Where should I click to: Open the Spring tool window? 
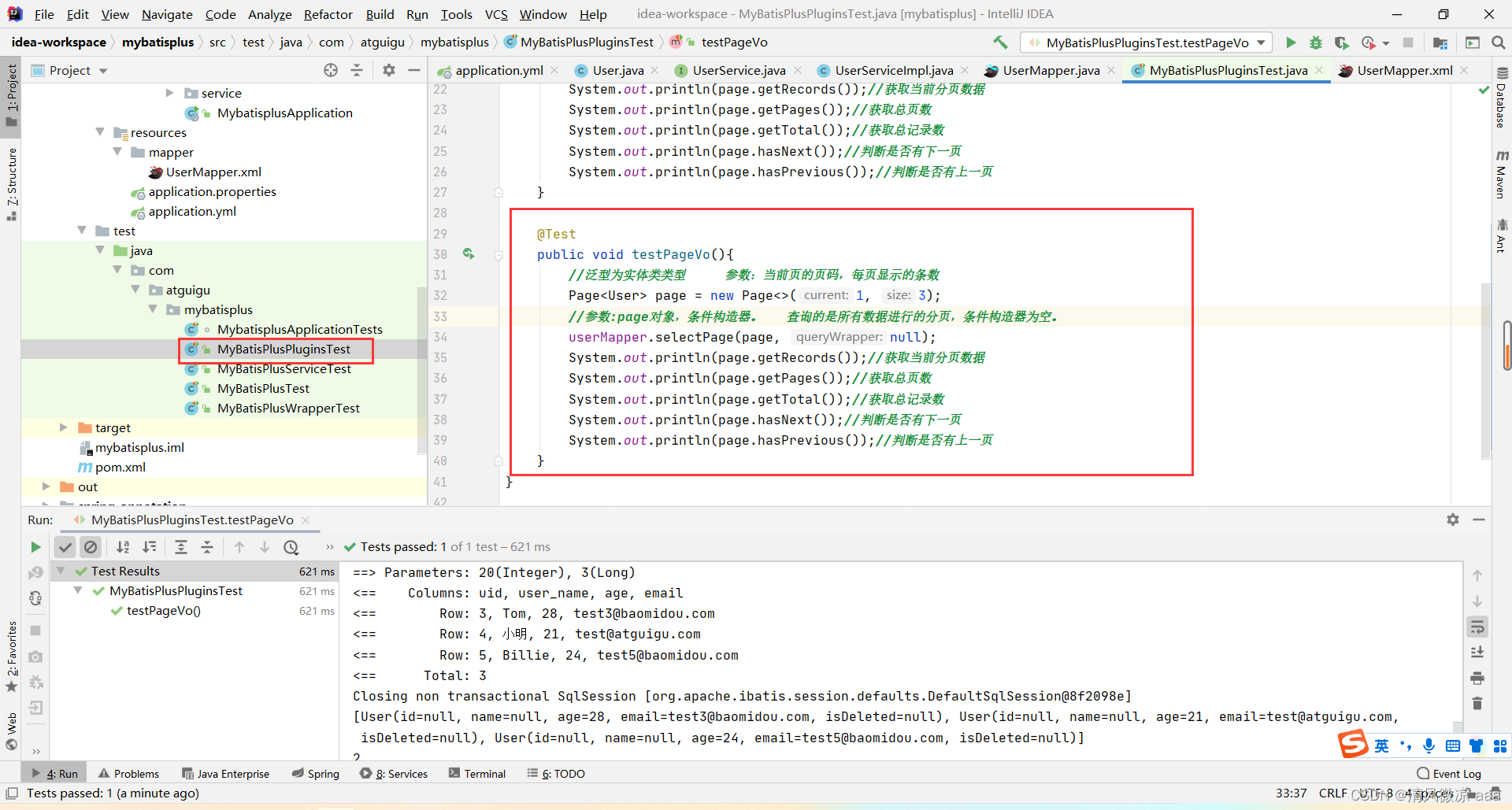pos(316,774)
